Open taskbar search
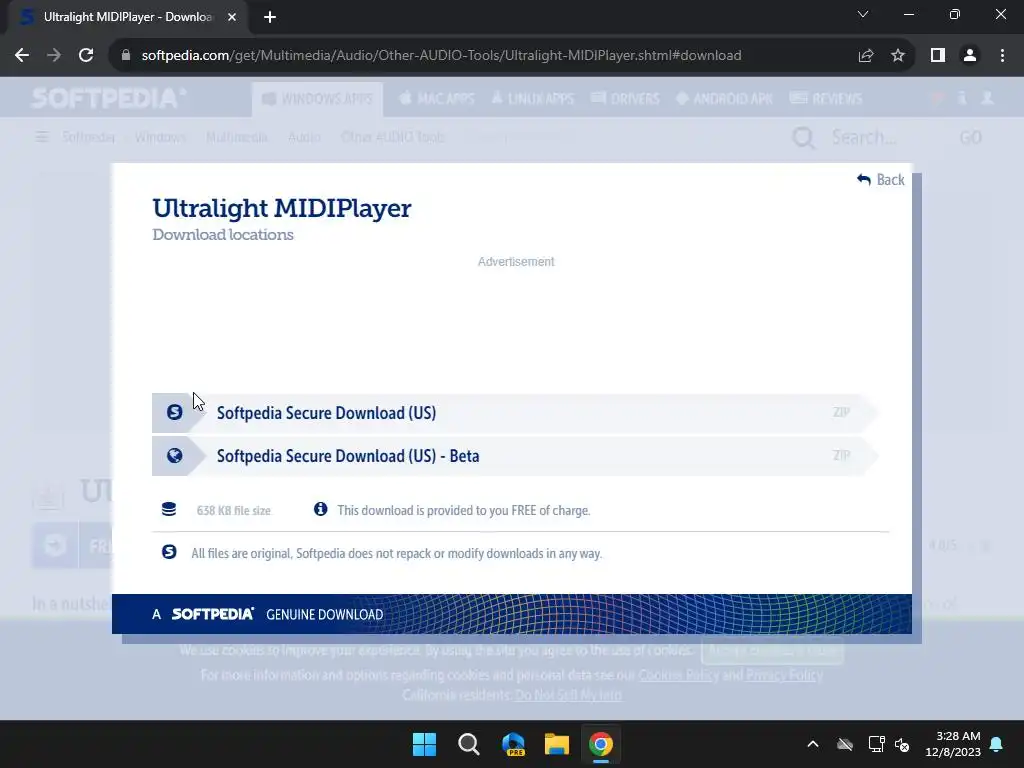The height and width of the screenshot is (768, 1024). 469,744
